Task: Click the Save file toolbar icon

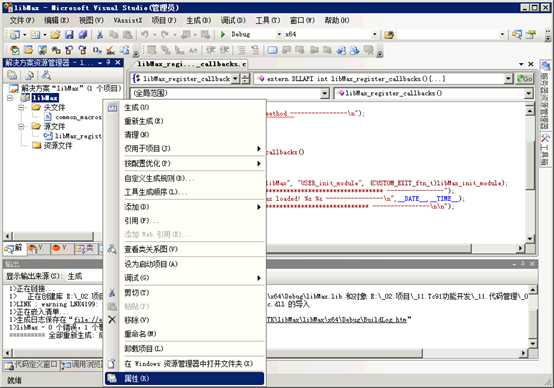Action: tap(69, 34)
